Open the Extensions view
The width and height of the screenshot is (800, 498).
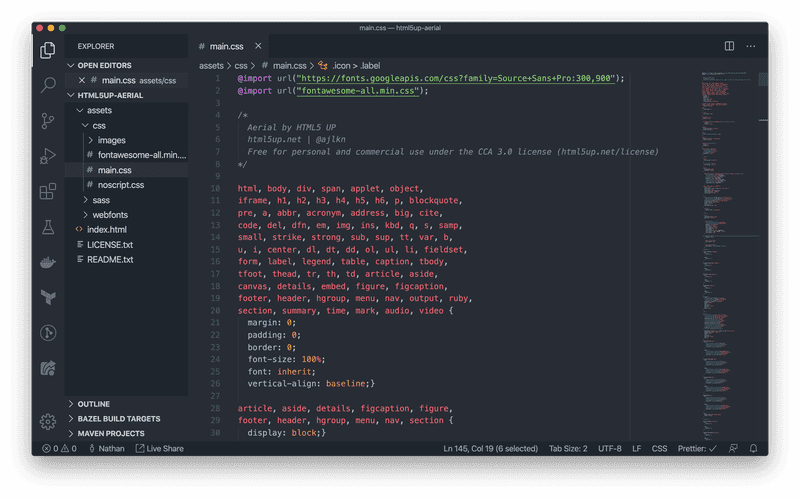click(x=47, y=191)
